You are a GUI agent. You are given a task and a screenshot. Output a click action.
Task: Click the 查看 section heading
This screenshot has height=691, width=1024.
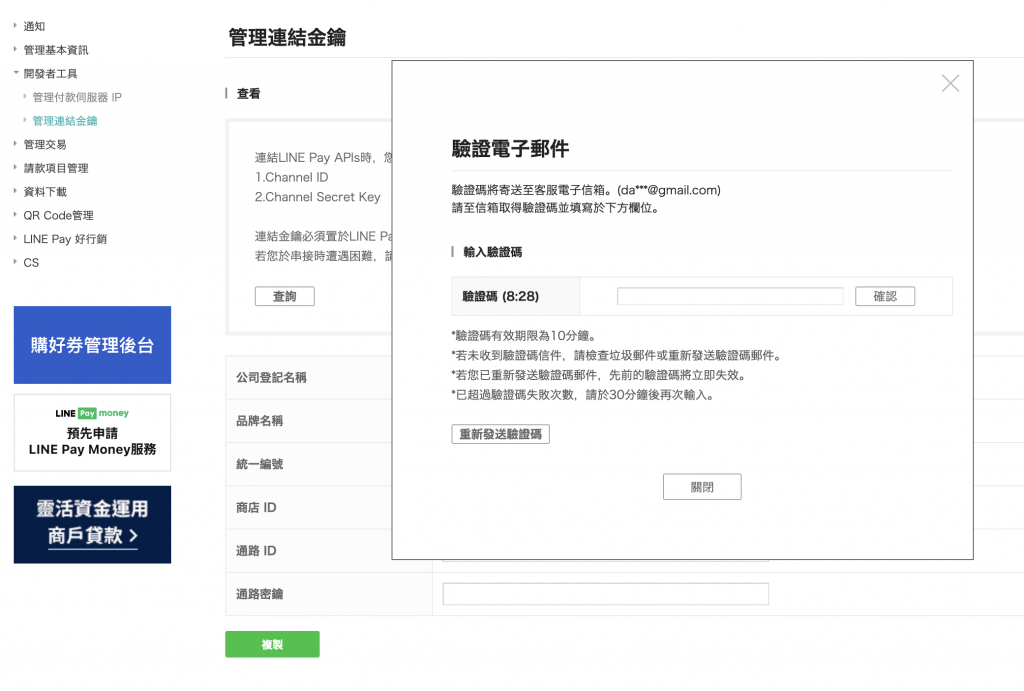(248, 93)
